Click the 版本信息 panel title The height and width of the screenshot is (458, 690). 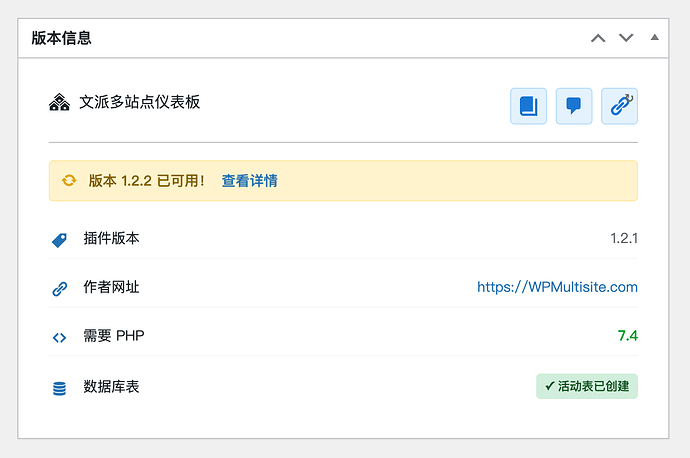(x=62, y=38)
